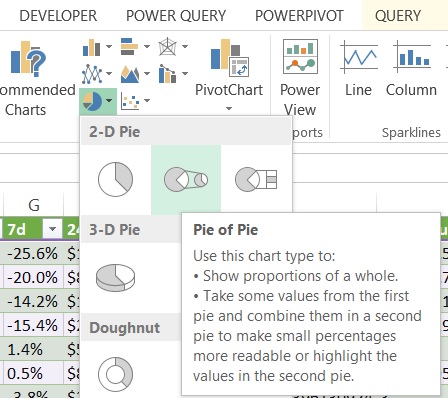Expand the column chart dropdown arrow
Viewport: 448px width, 398px height.
109,47
